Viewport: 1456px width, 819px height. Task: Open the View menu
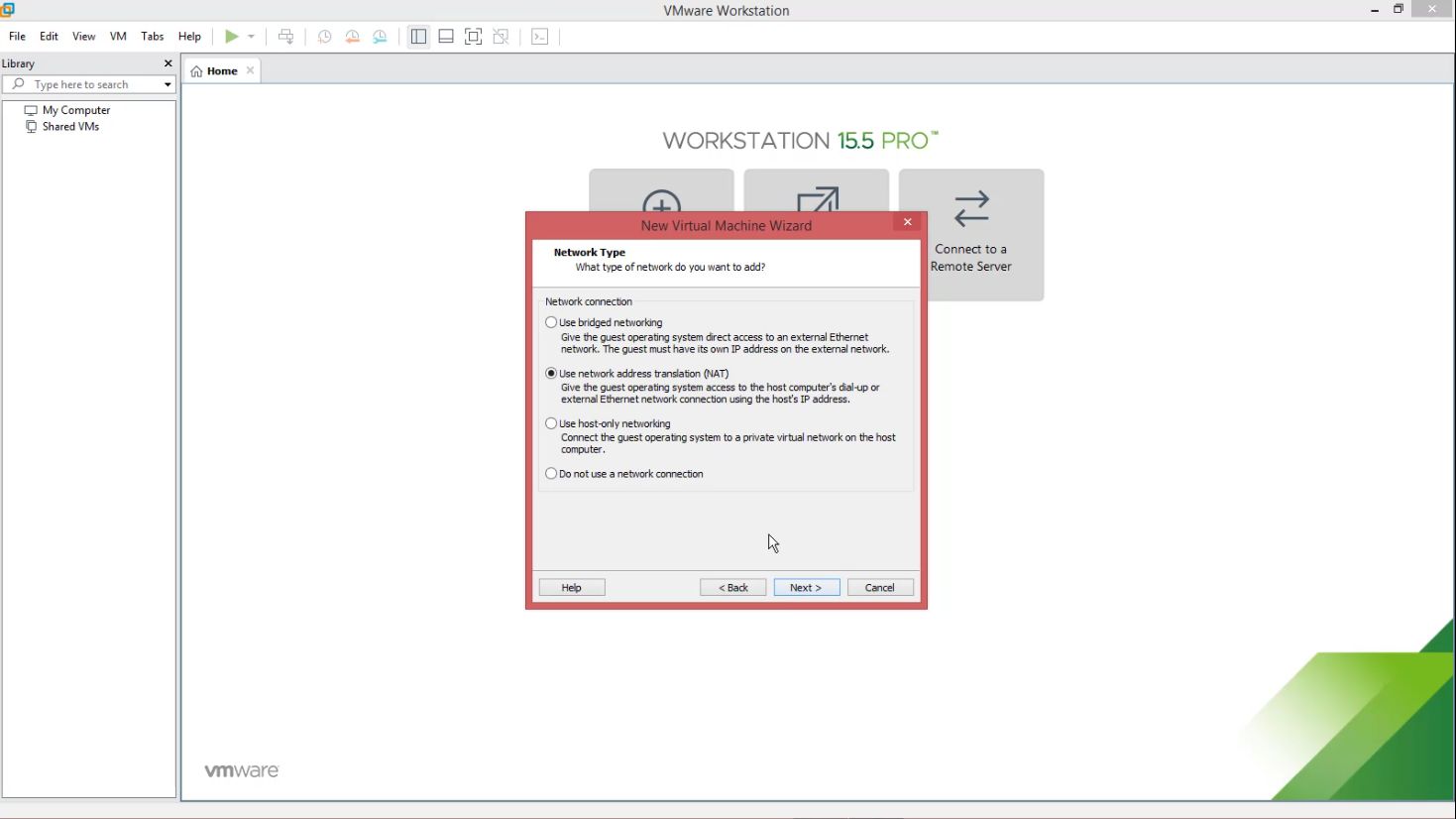click(x=84, y=37)
